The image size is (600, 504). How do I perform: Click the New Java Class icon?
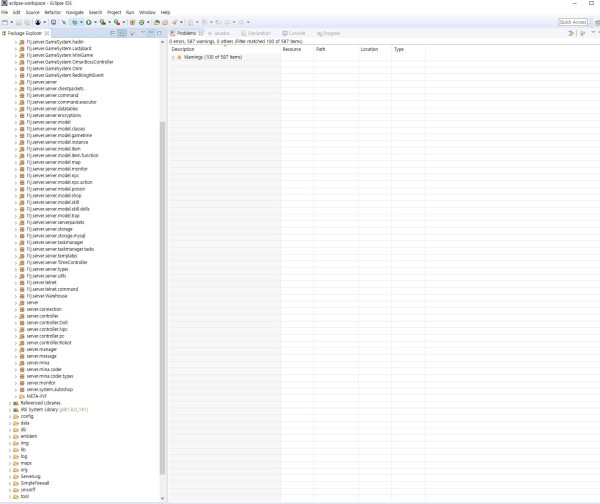(142, 22)
